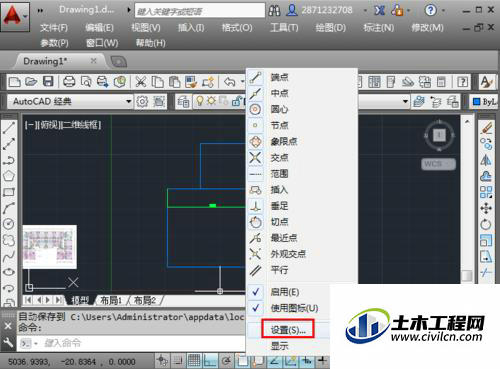Open a file with the Open folder icon
The height and width of the screenshot is (369, 500).
pos(31,82)
